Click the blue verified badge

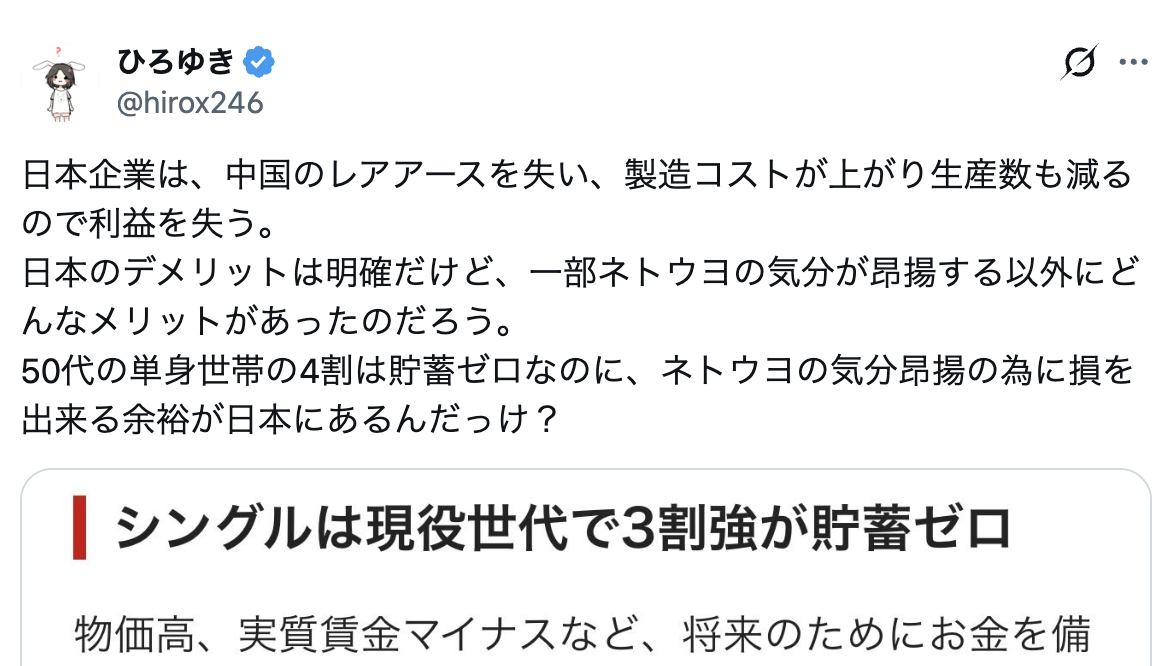pos(260,63)
